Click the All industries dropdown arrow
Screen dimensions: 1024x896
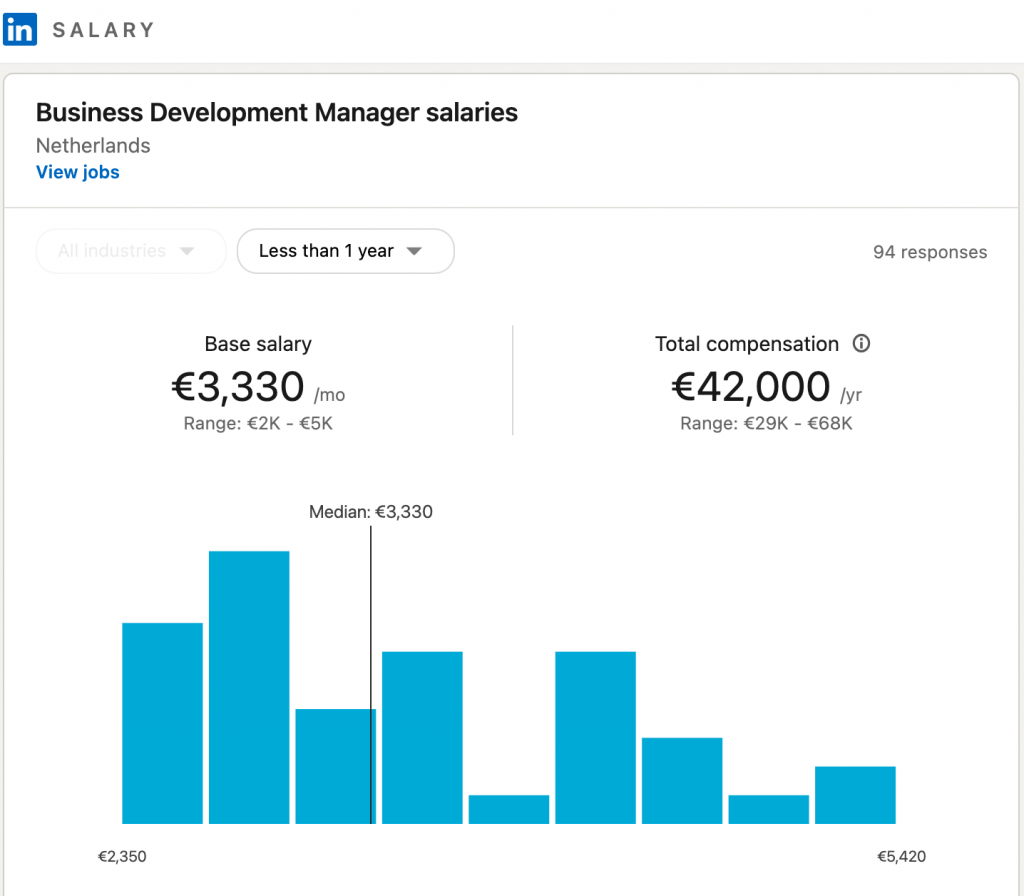(x=187, y=252)
